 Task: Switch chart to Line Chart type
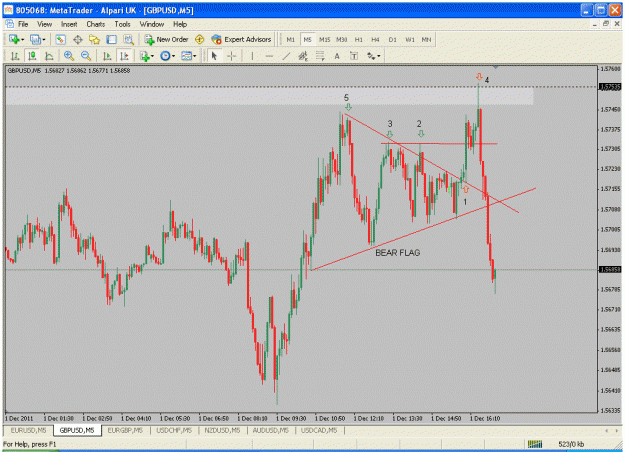(x=49, y=56)
